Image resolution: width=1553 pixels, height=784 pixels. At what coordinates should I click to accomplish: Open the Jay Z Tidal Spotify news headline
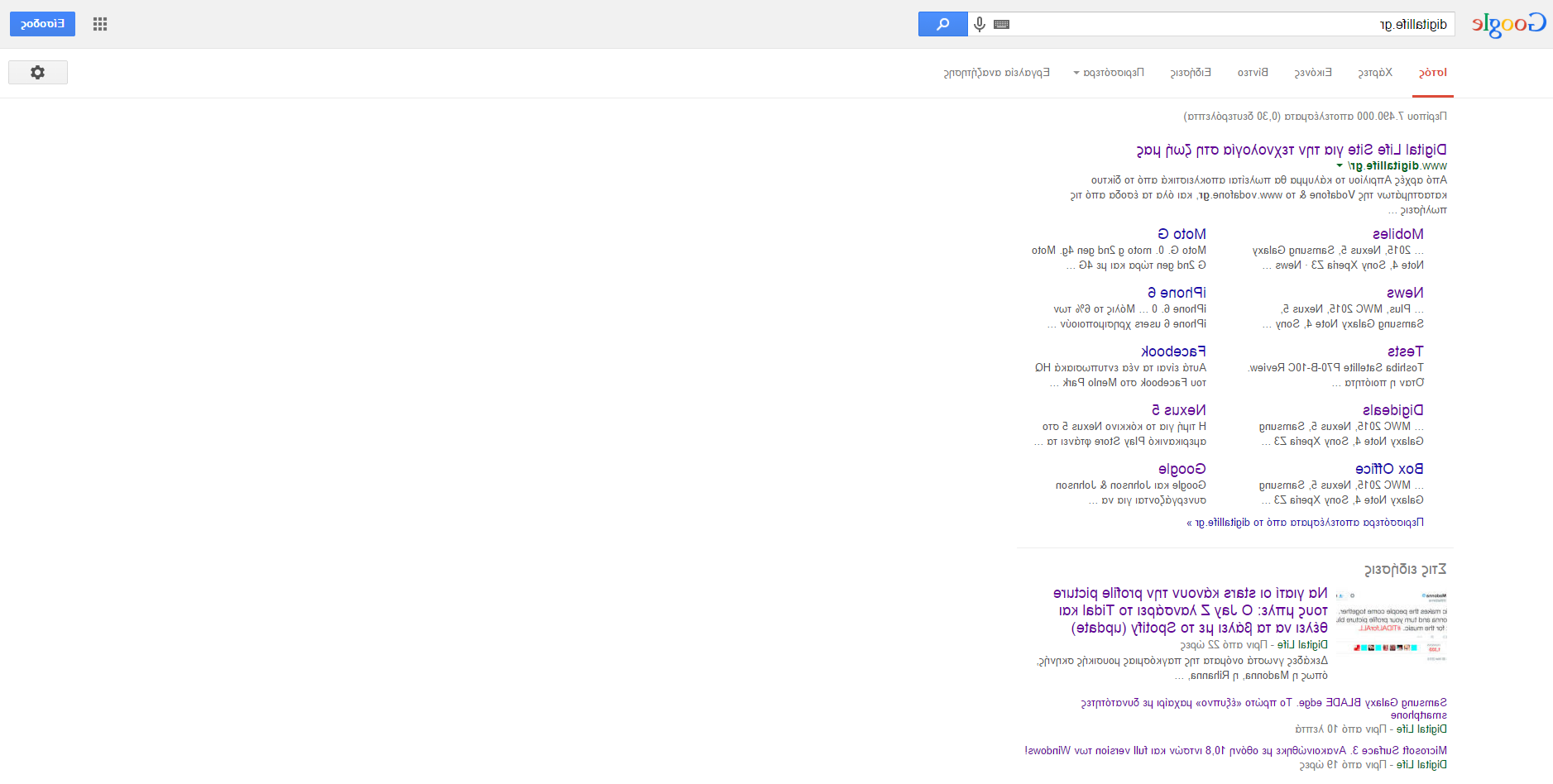(1191, 610)
